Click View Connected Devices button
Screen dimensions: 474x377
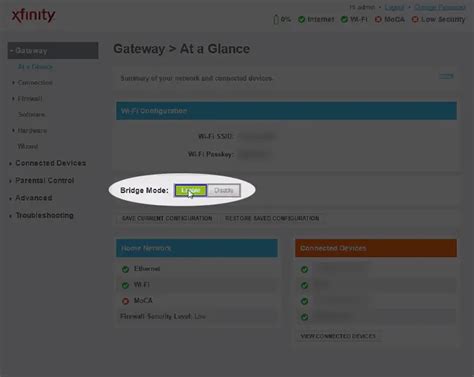click(338, 336)
